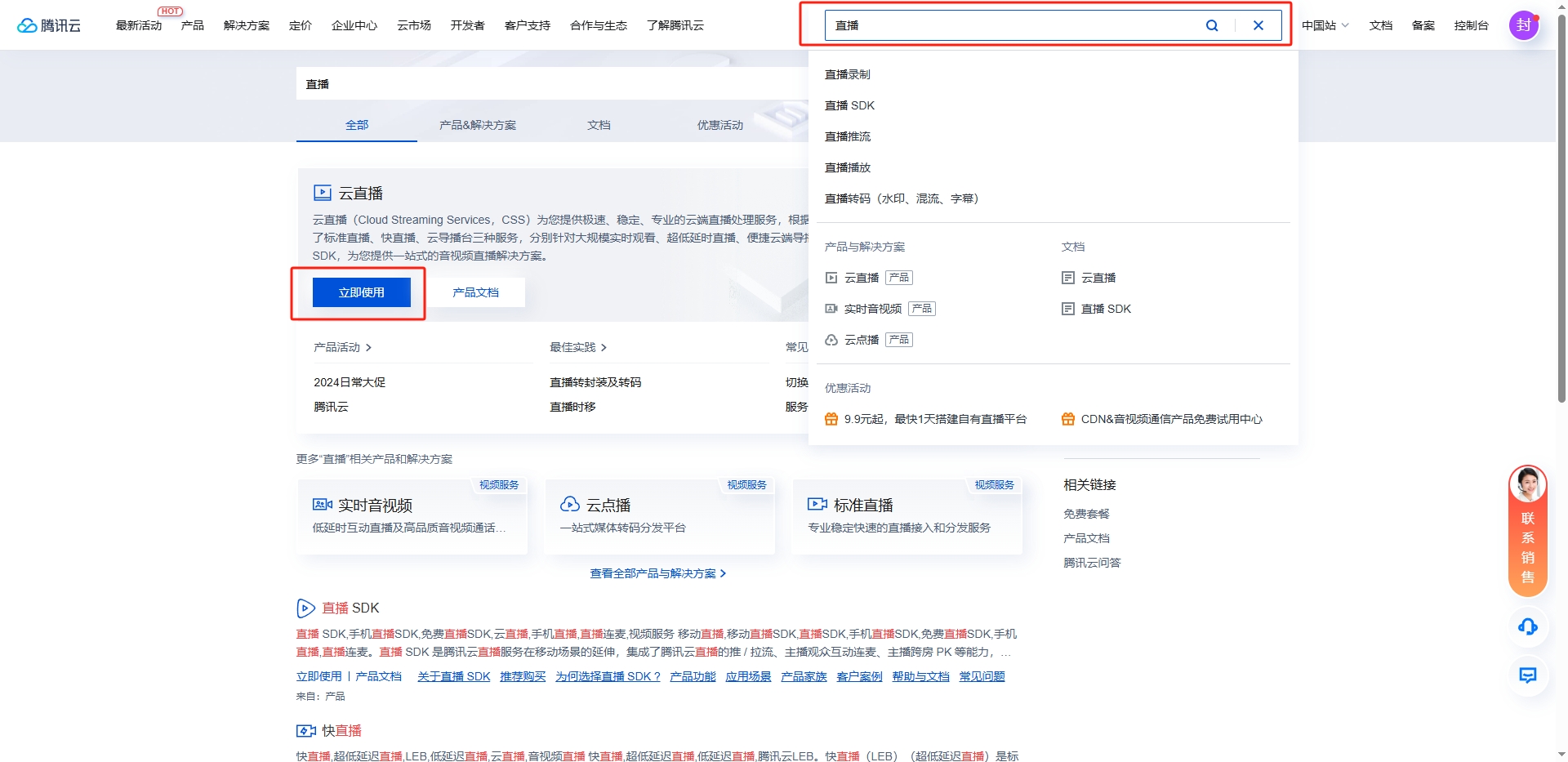Select suggestion 直播录制

pos(848,74)
